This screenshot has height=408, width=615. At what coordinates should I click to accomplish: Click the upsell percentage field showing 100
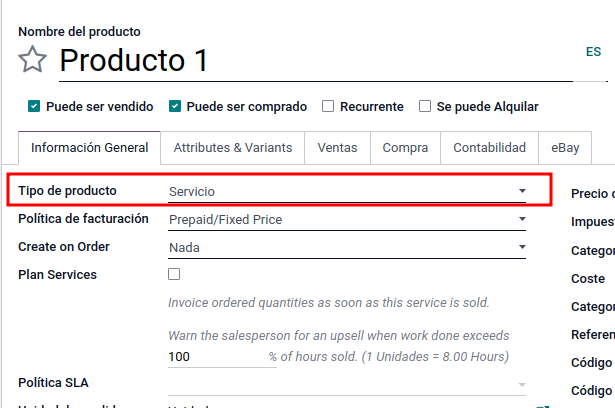[x=215, y=357]
